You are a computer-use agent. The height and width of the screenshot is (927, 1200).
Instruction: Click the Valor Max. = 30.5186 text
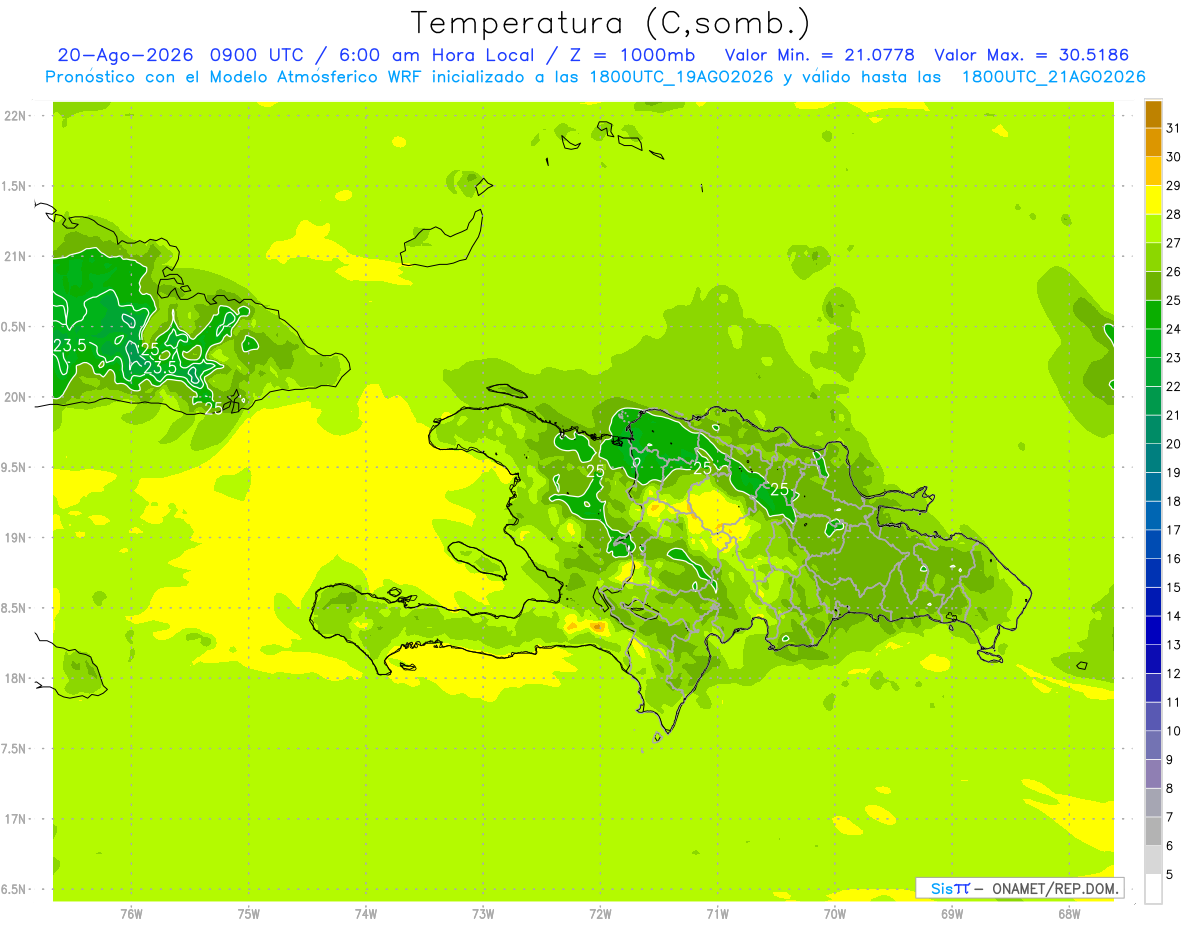click(1030, 55)
